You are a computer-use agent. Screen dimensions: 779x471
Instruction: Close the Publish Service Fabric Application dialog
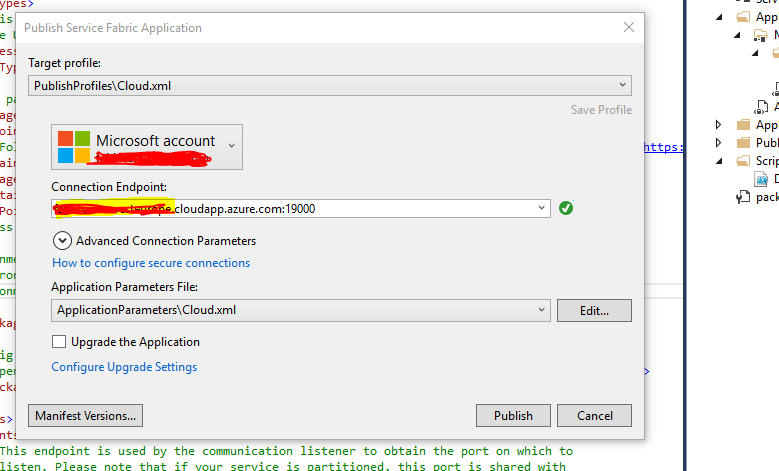pos(629,27)
